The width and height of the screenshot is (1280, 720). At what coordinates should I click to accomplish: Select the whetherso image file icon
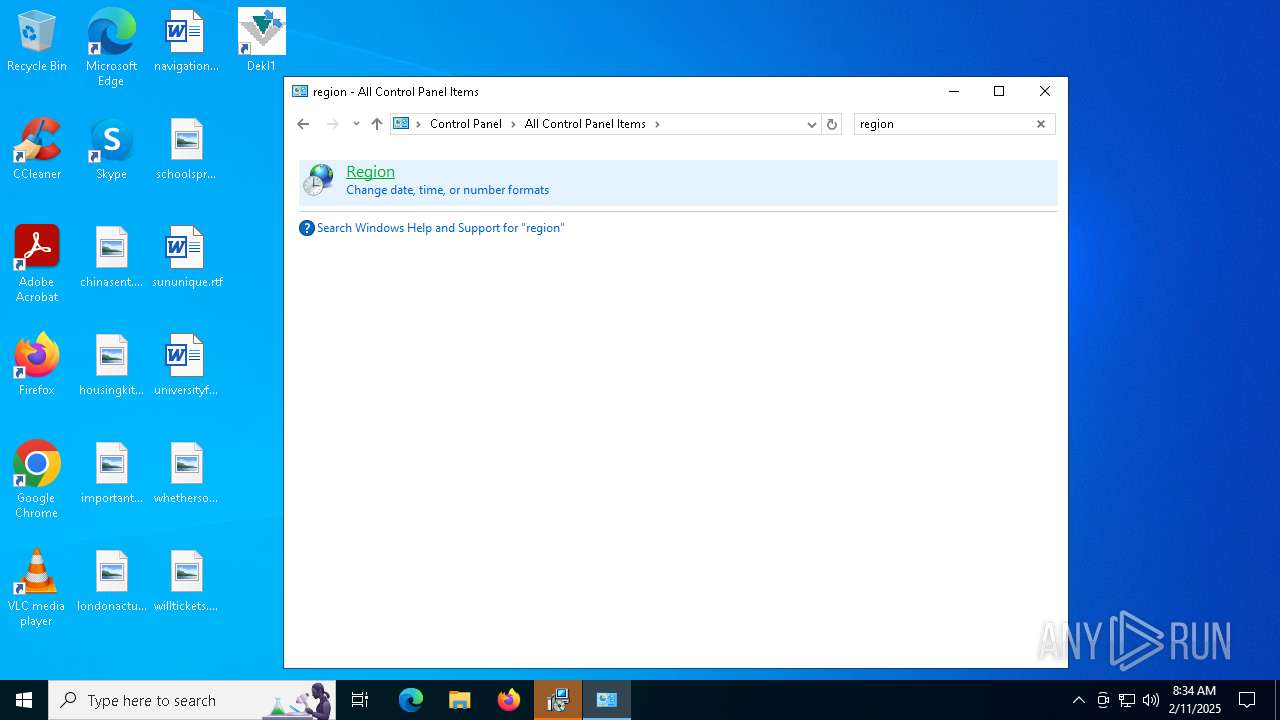point(186,474)
